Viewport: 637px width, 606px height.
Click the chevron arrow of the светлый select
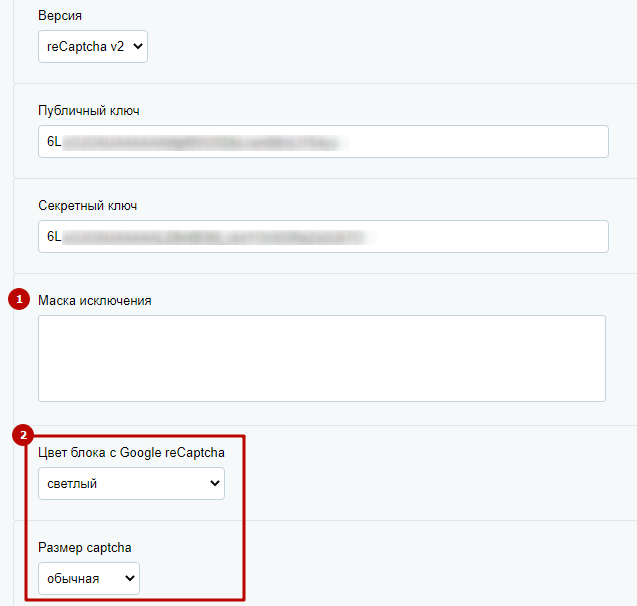tap(214, 483)
